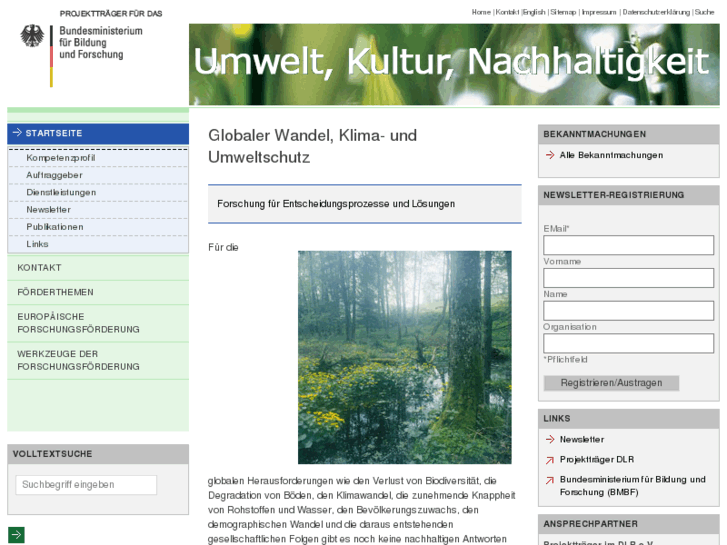Open Bundesministerium für Bildung und Forschung (BMBF) link

(632, 486)
